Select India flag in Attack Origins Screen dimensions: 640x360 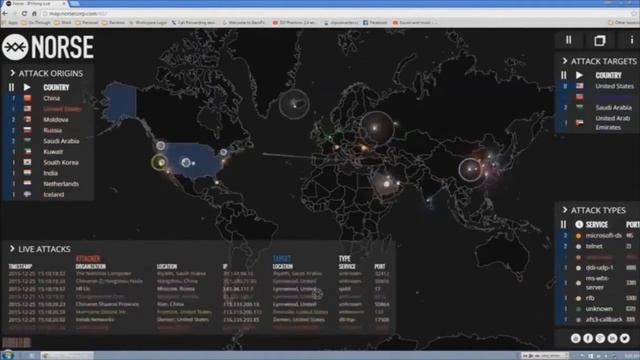[x=27, y=173]
